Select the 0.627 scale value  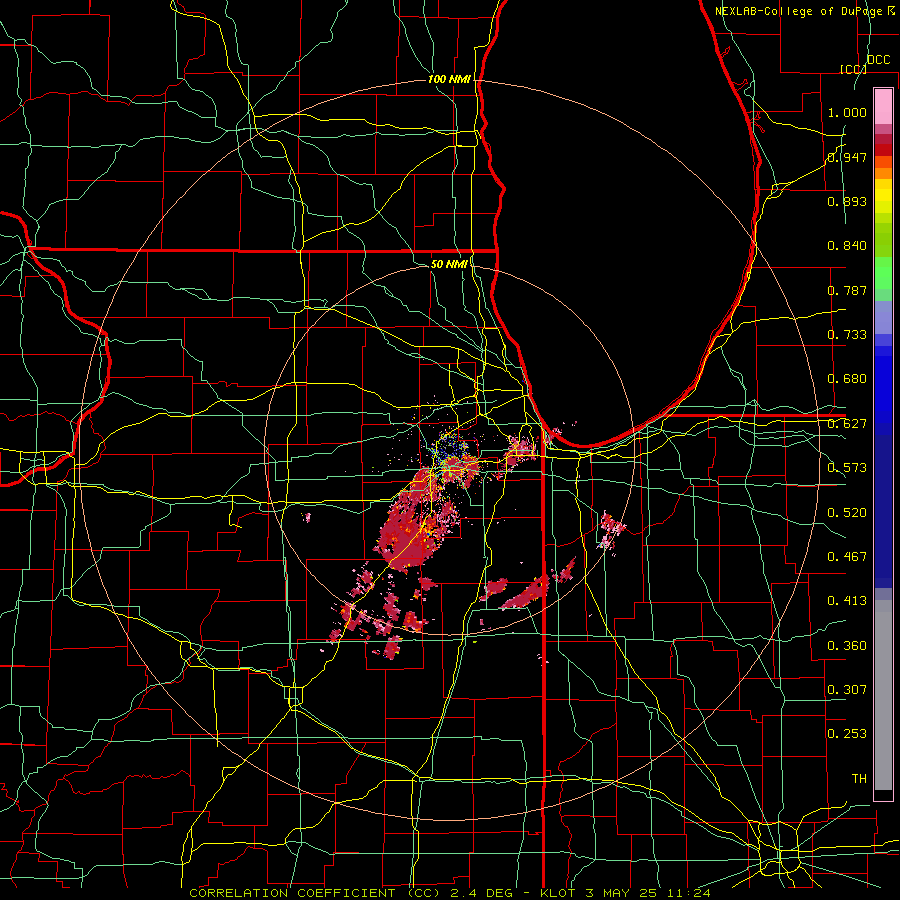[x=847, y=424]
